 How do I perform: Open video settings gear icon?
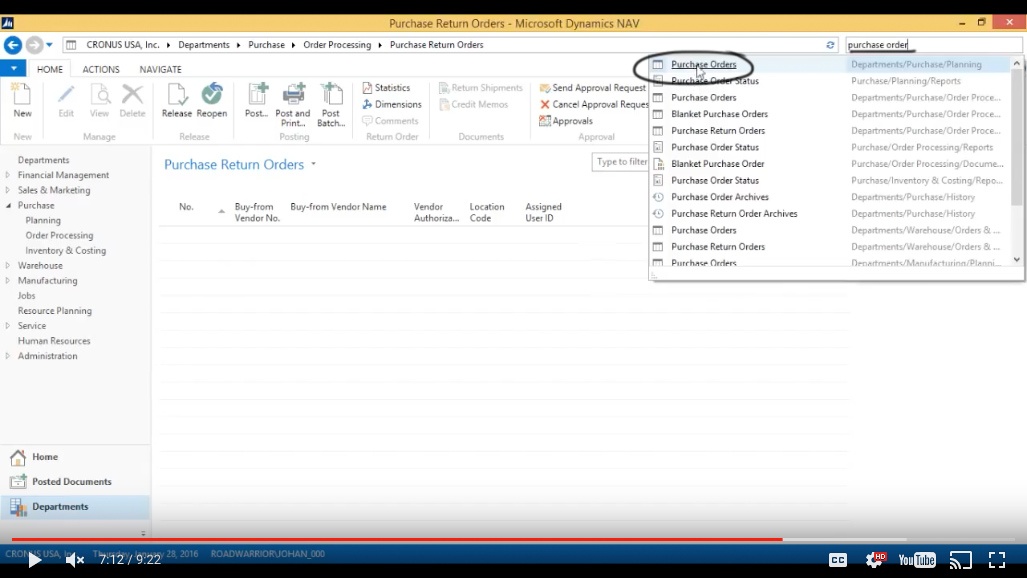[x=874, y=560]
